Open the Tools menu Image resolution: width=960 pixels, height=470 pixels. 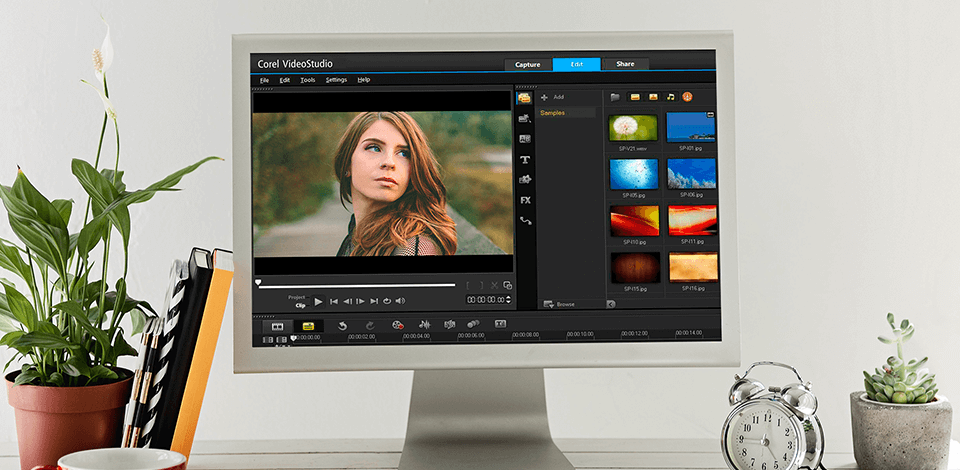pyautogui.click(x=307, y=80)
